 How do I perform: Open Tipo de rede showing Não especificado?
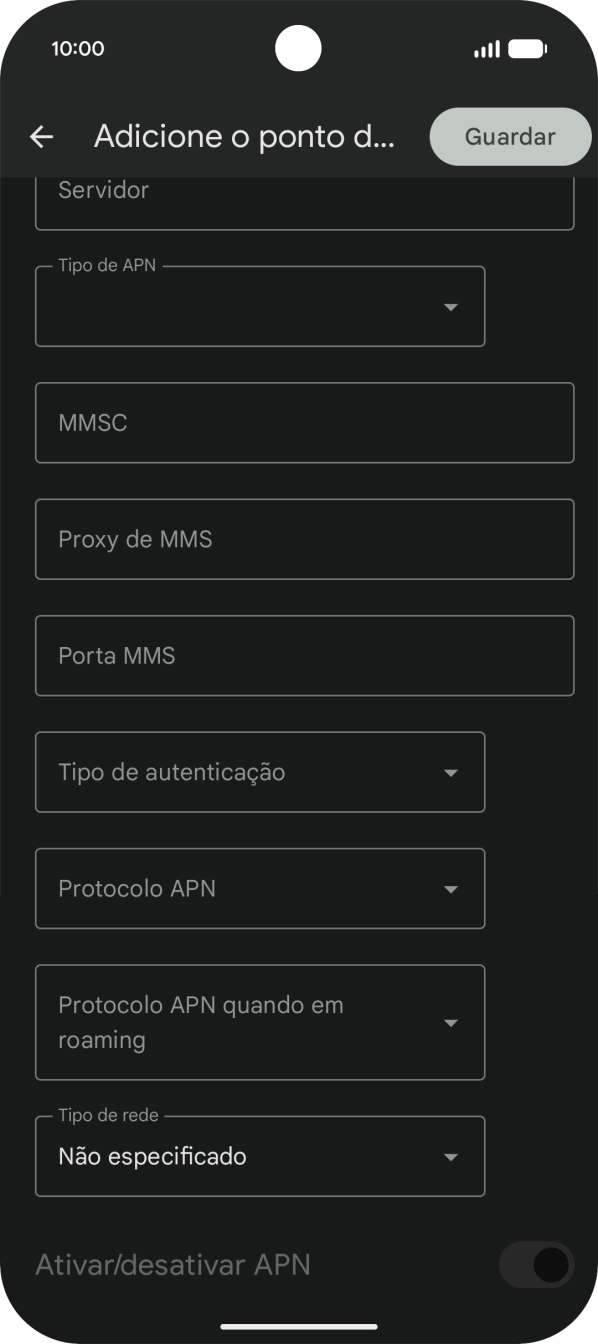coord(260,1156)
